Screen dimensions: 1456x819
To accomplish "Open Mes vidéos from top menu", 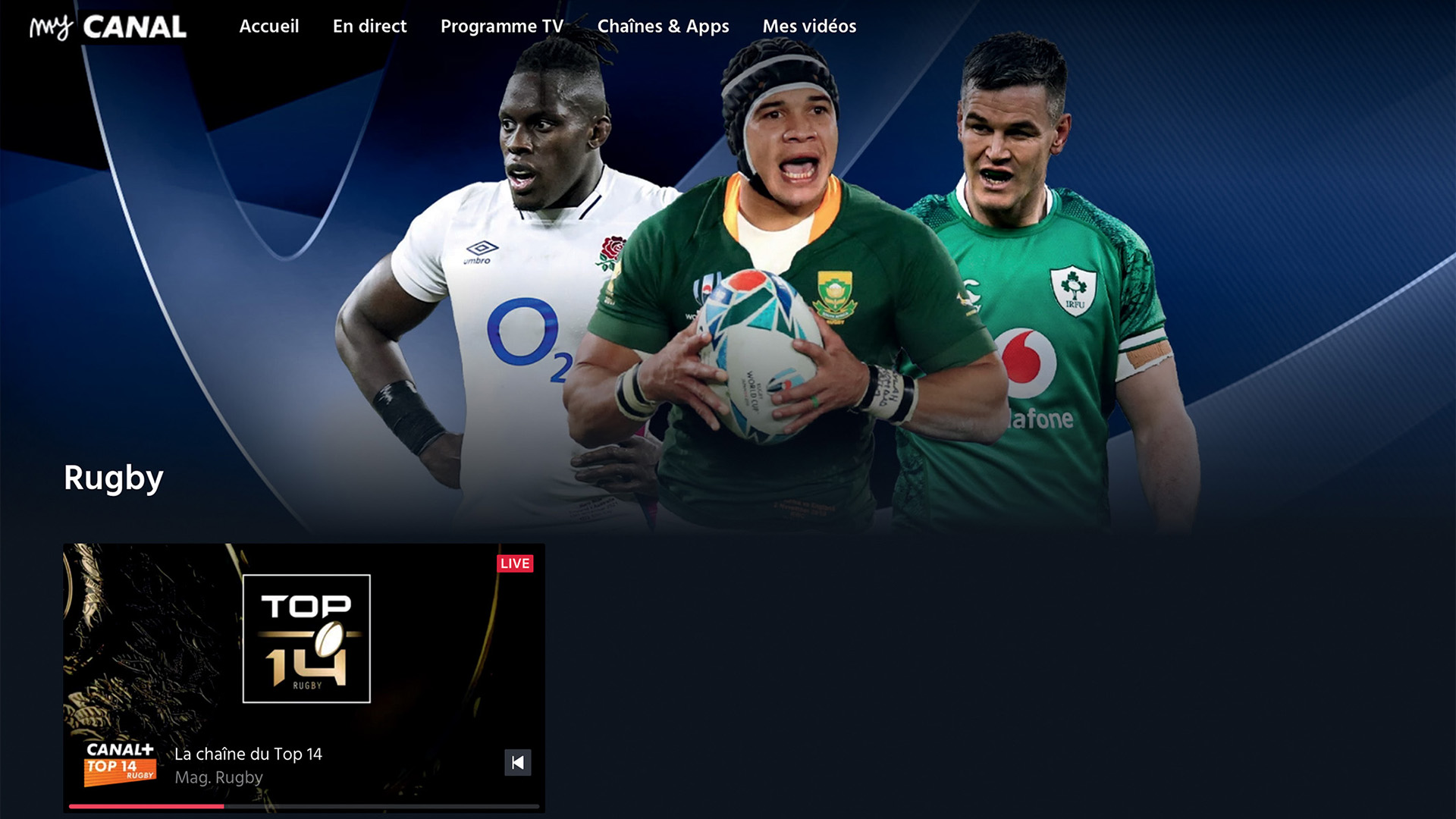I will click(809, 27).
